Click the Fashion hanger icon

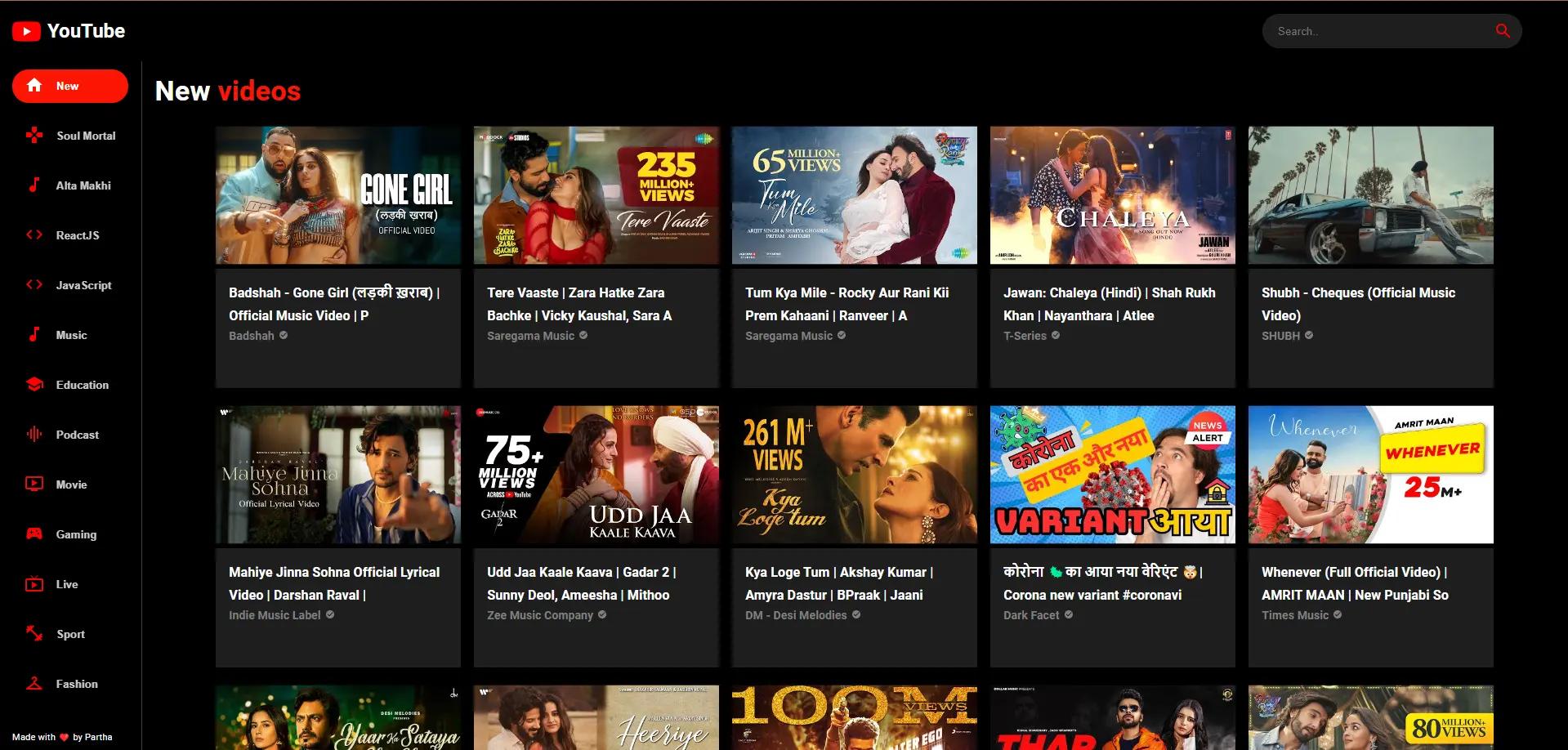(34, 683)
